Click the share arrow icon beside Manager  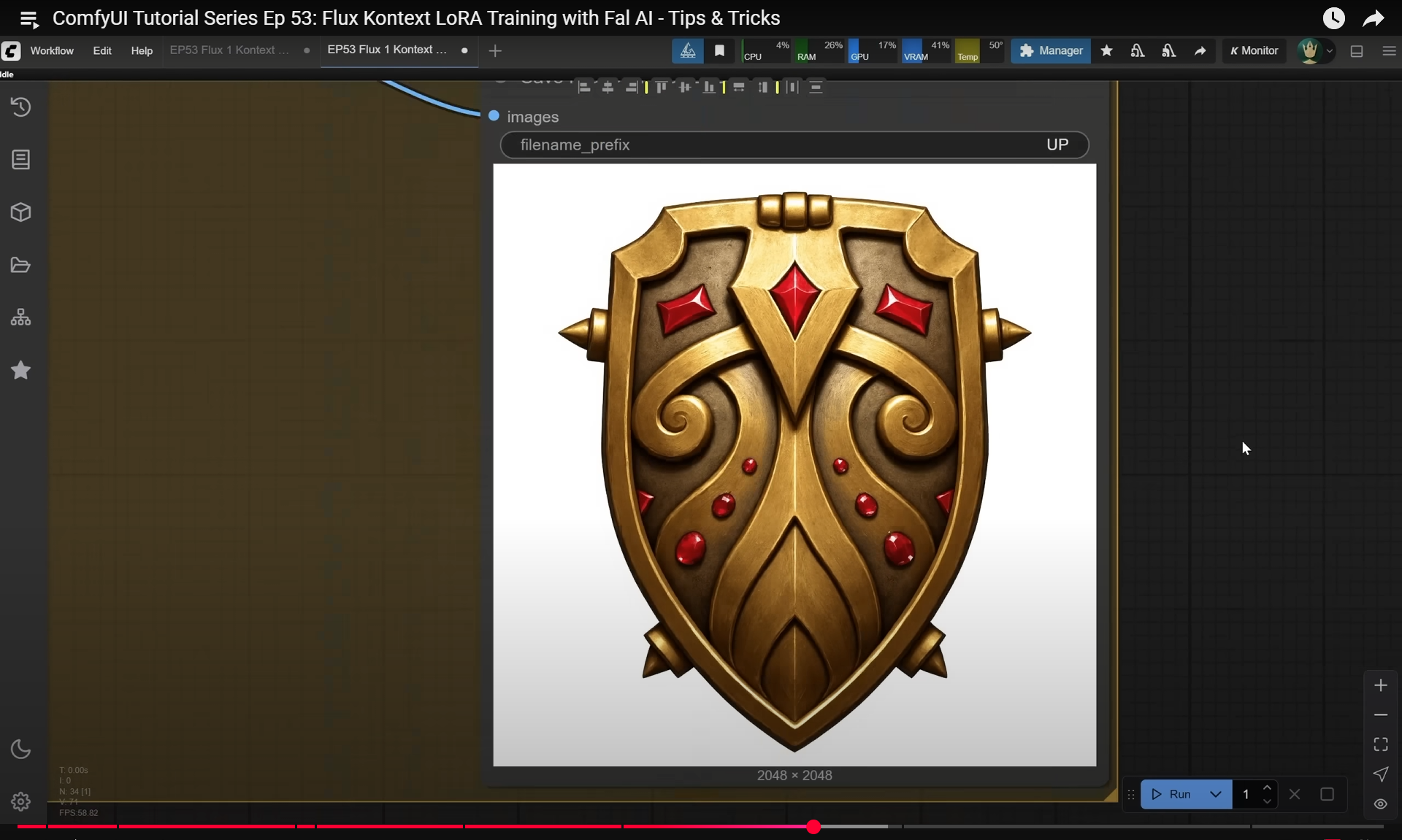[x=1200, y=50]
